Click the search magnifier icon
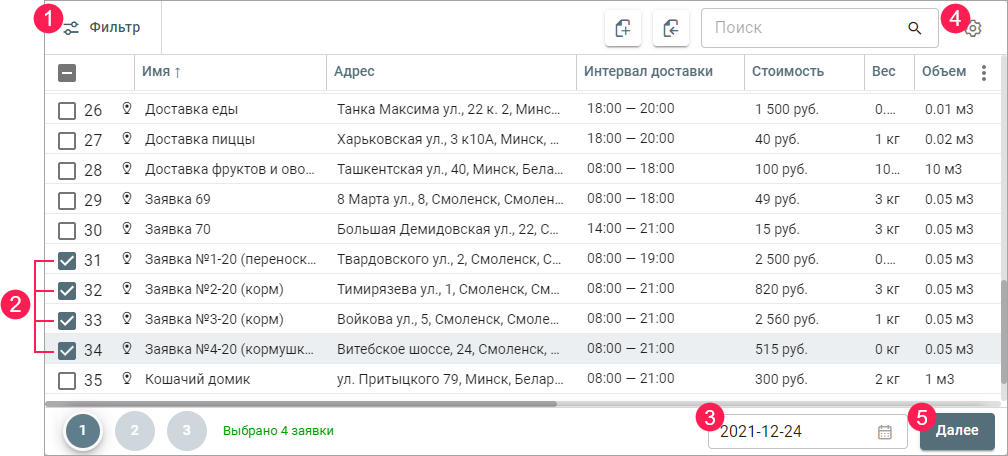Screen dimensions: 1008x456 click(x=914, y=29)
